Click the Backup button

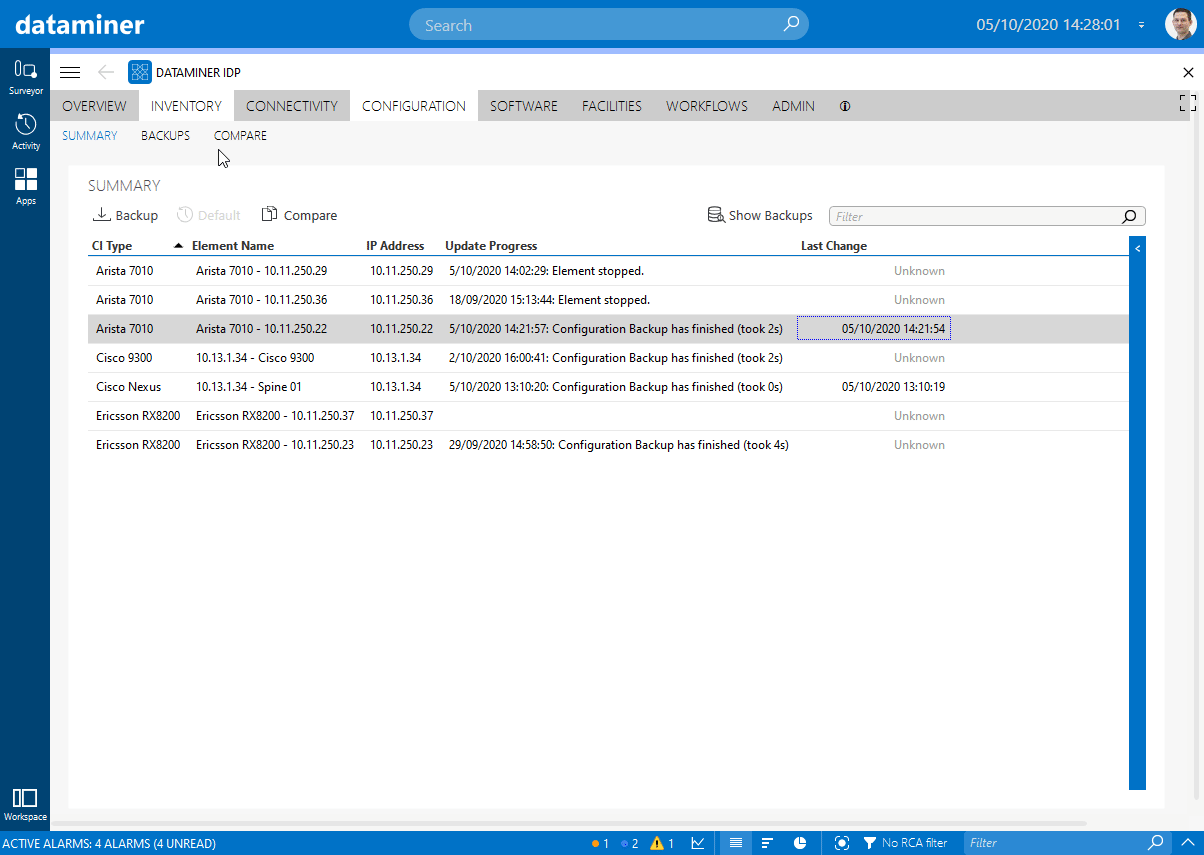[125, 215]
